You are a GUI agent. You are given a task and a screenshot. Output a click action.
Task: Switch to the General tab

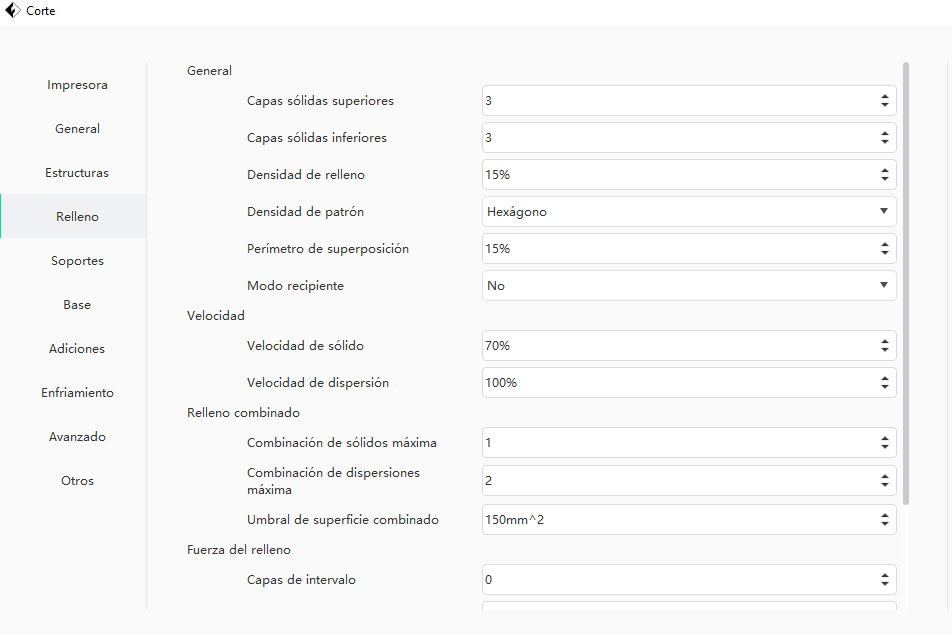(x=77, y=129)
